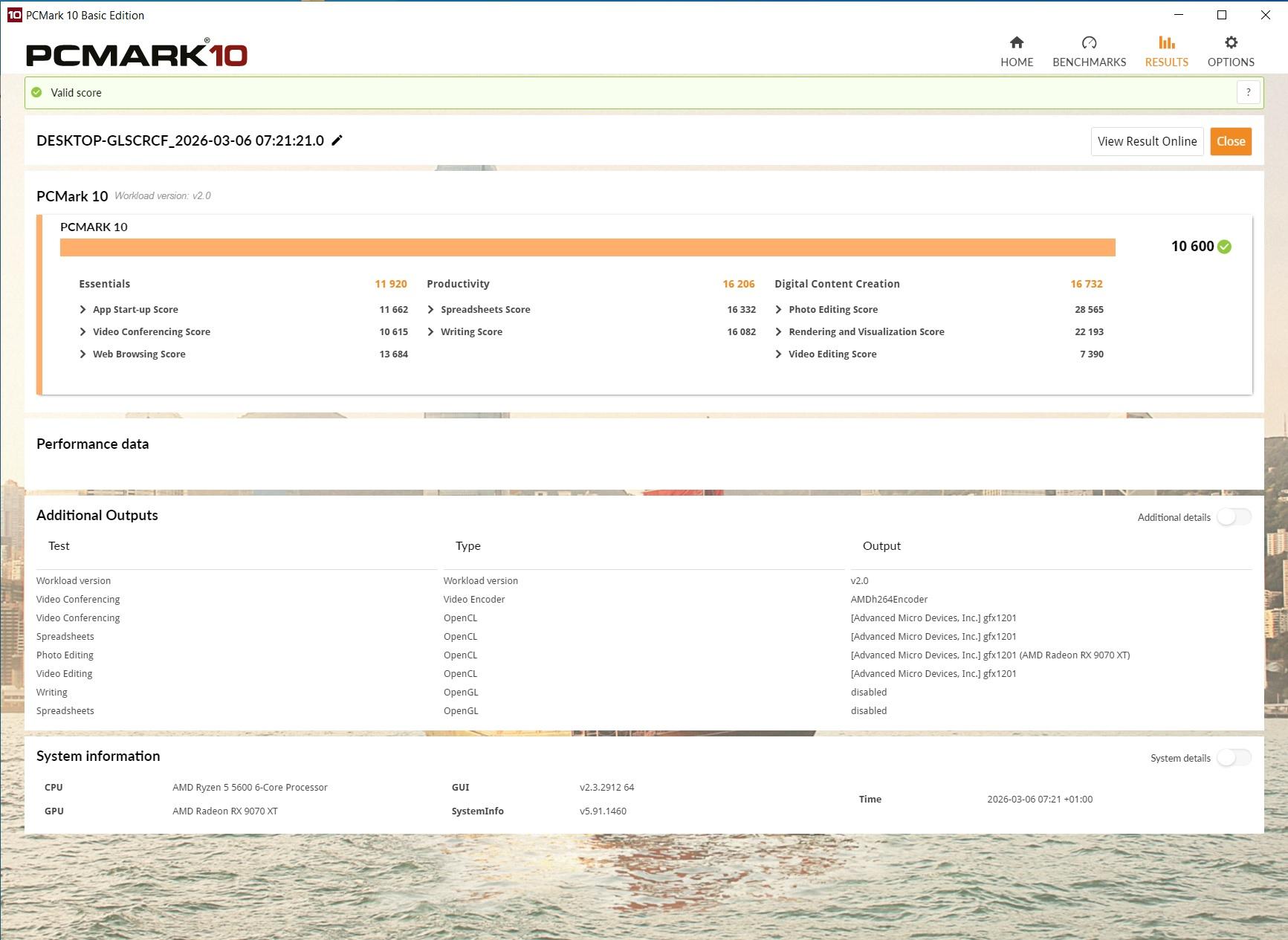Click the Writing row's disabled output
The height and width of the screenshot is (940, 1288).
pyautogui.click(x=869, y=692)
